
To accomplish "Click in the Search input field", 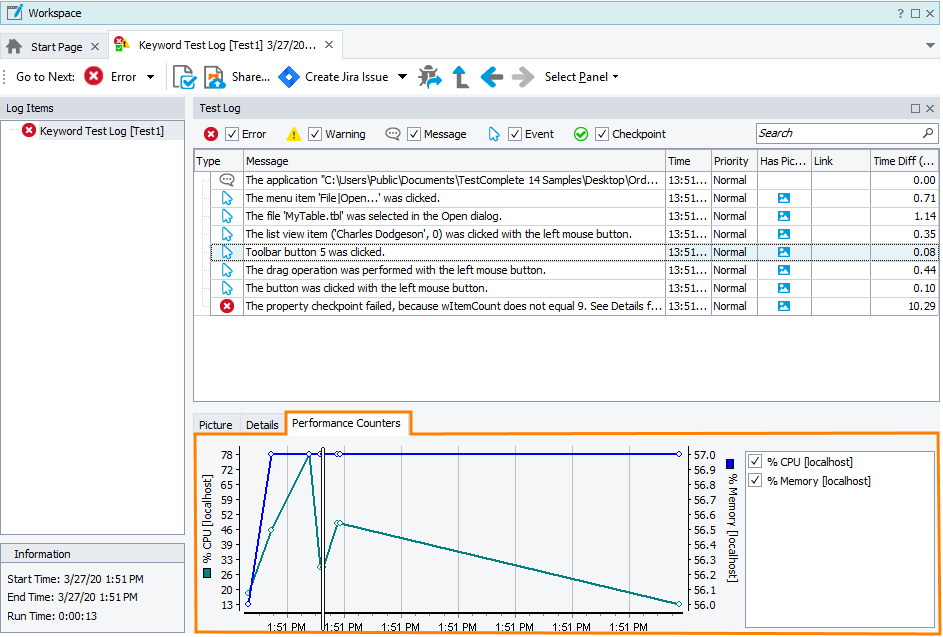I will [836, 133].
